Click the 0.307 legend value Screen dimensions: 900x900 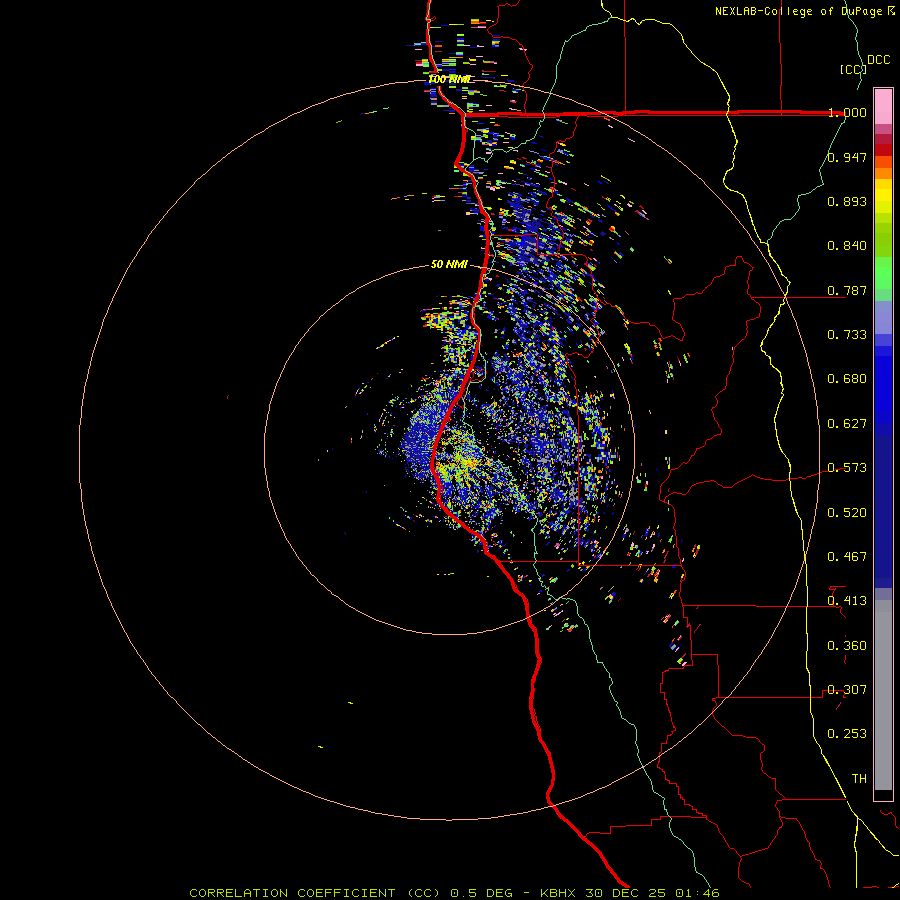[847, 690]
